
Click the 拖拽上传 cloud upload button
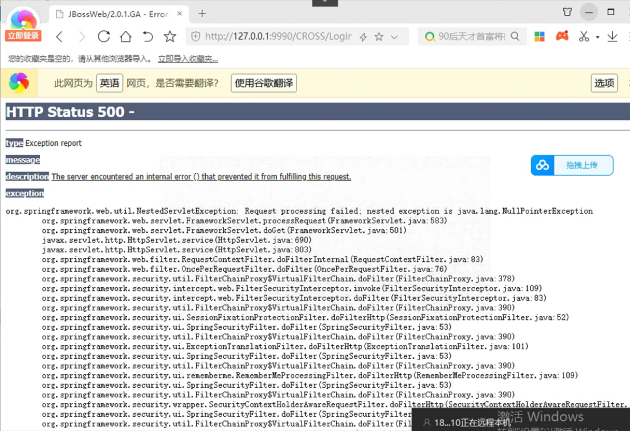pyautogui.click(x=572, y=165)
